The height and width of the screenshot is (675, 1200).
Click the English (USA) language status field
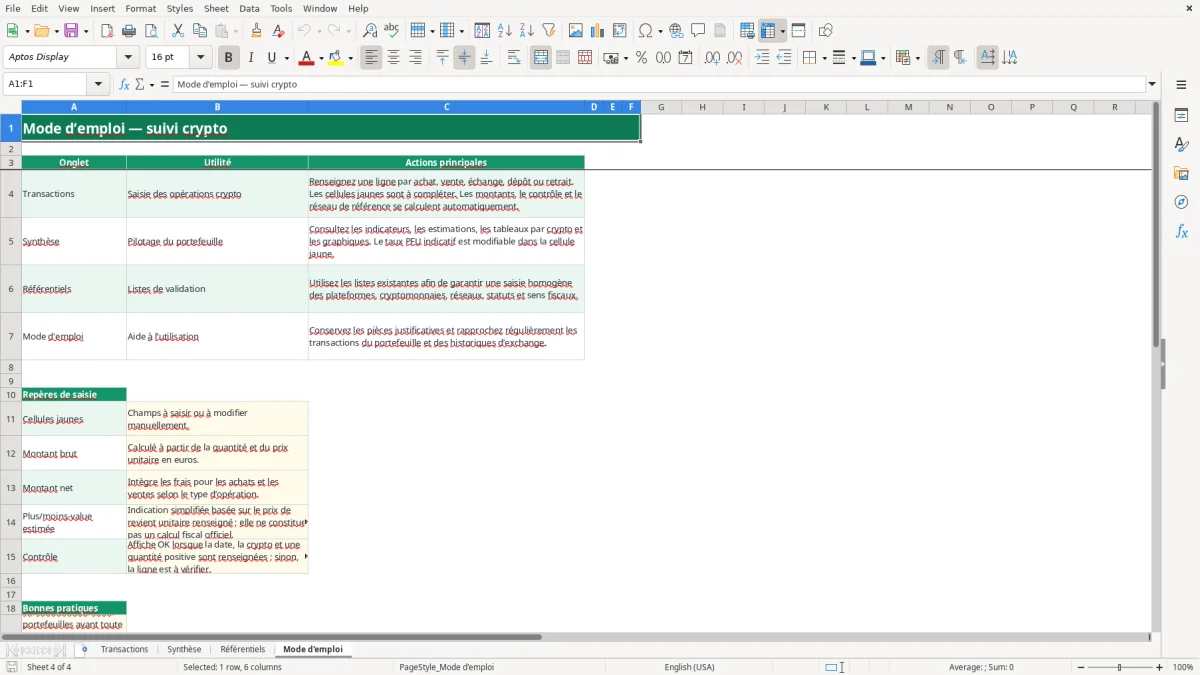689,667
